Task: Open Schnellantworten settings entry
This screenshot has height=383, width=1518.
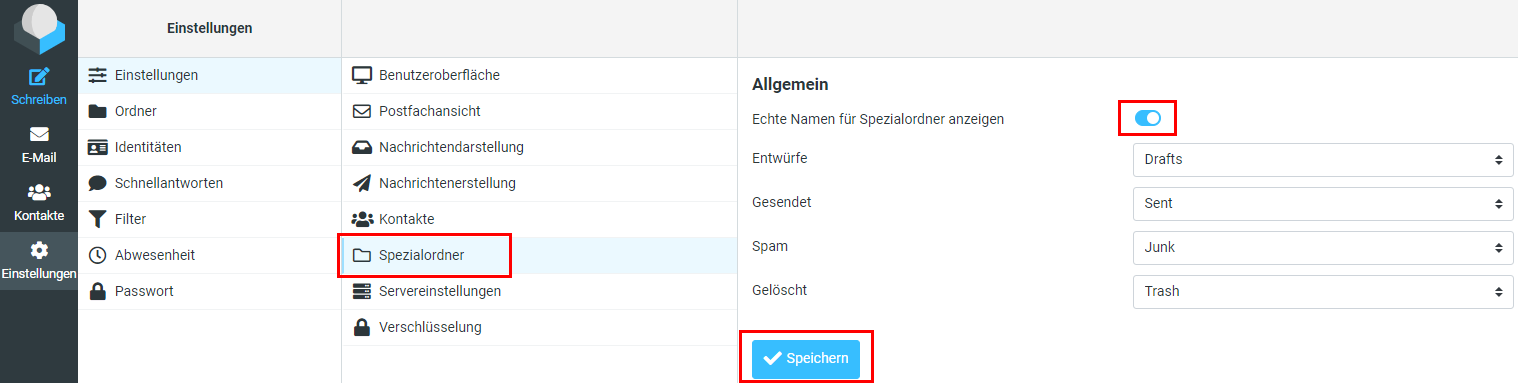Action: (209, 183)
